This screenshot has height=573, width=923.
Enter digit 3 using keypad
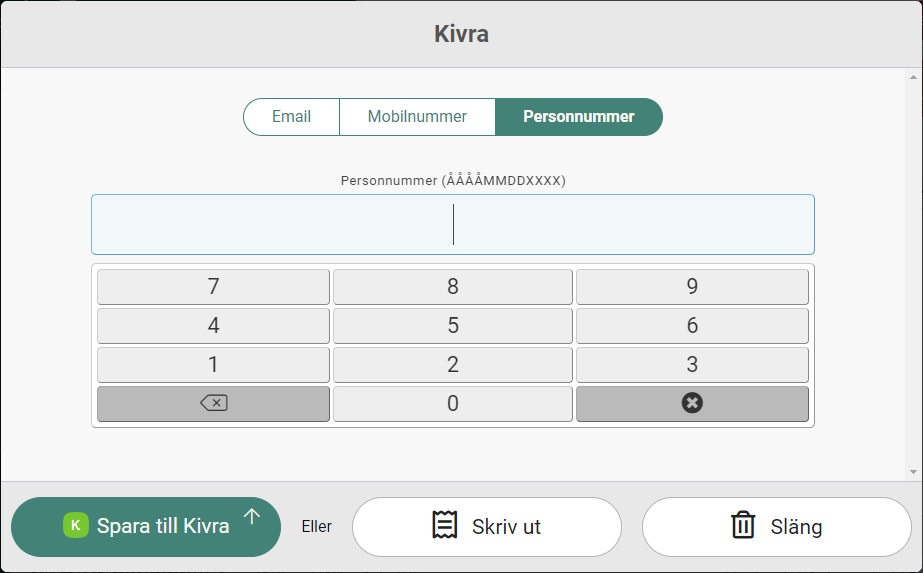click(692, 365)
